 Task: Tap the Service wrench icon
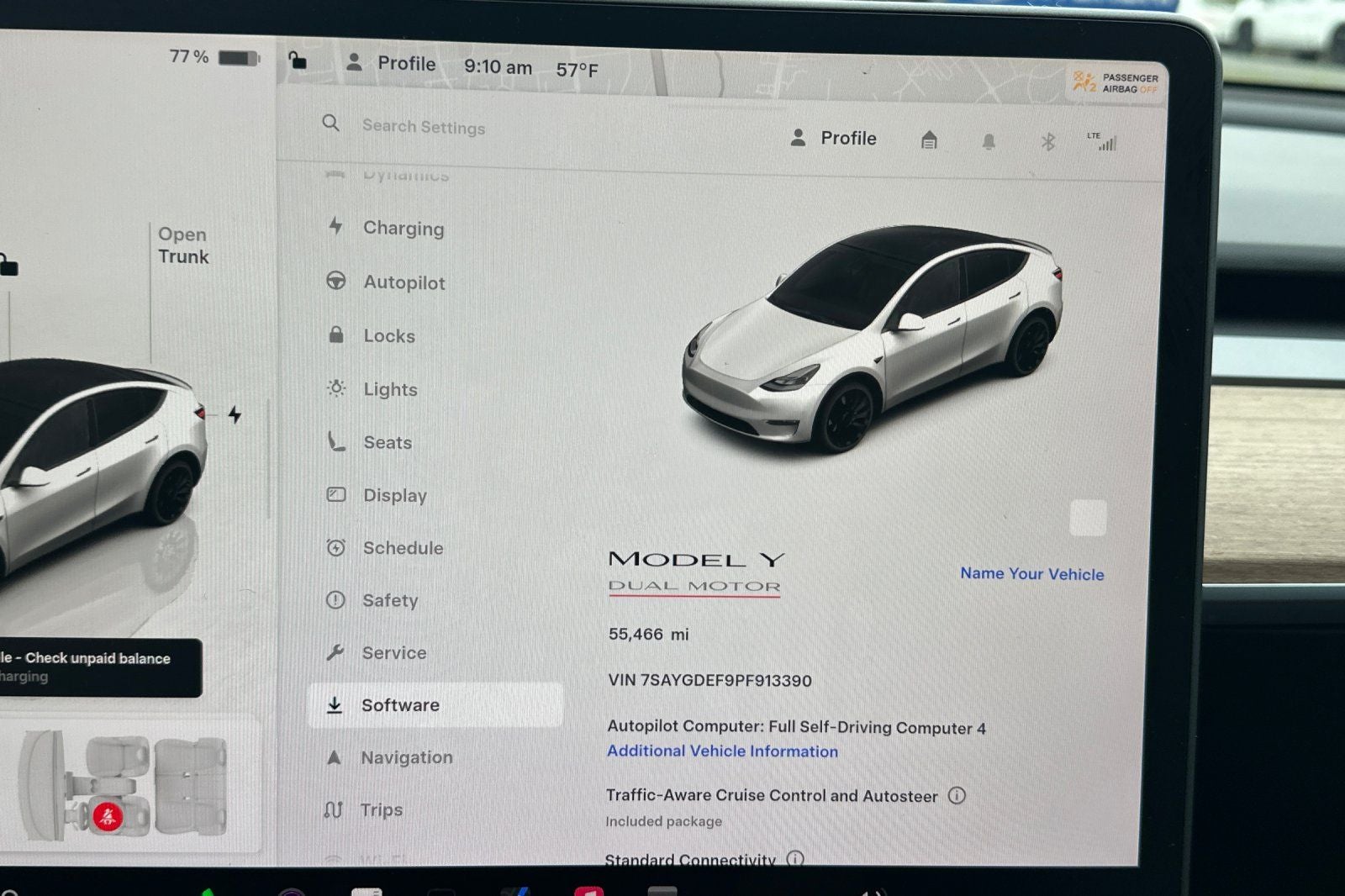pos(335,651)
